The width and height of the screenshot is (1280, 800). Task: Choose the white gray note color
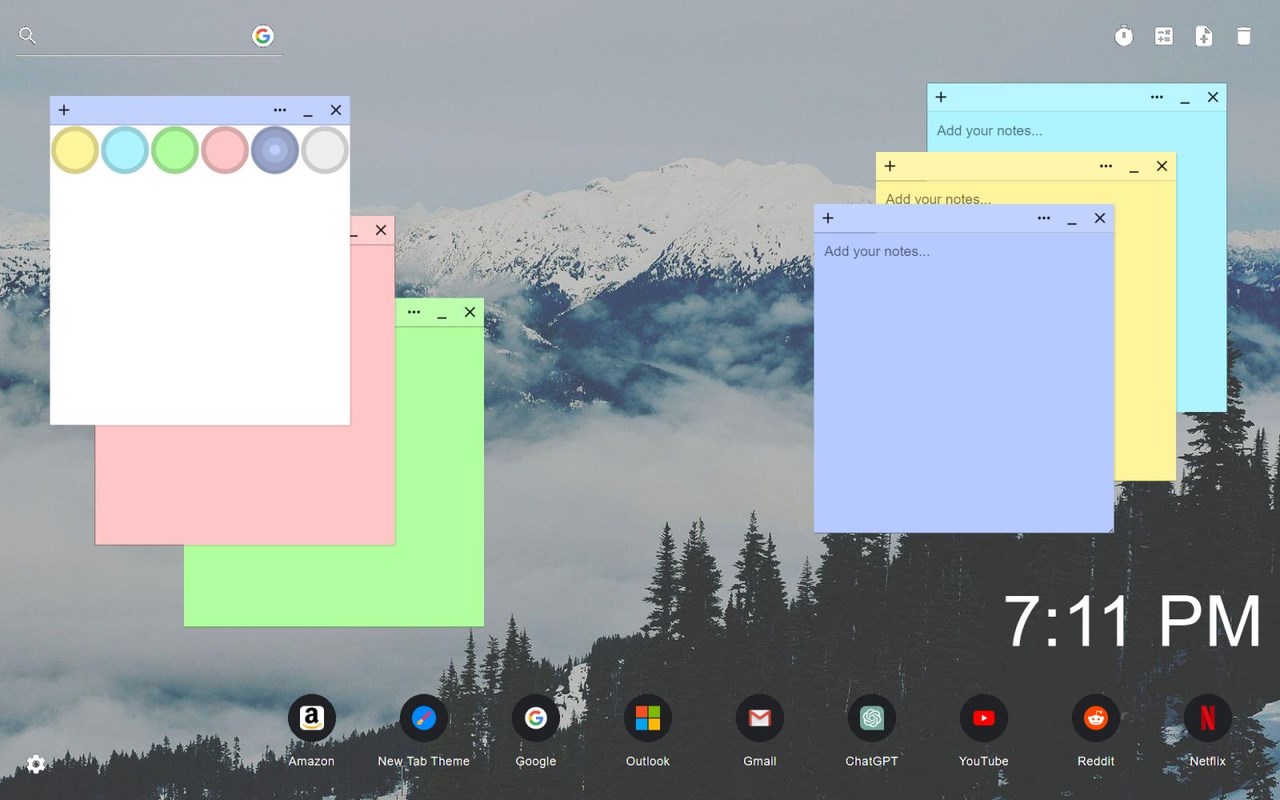pos(325,150)
